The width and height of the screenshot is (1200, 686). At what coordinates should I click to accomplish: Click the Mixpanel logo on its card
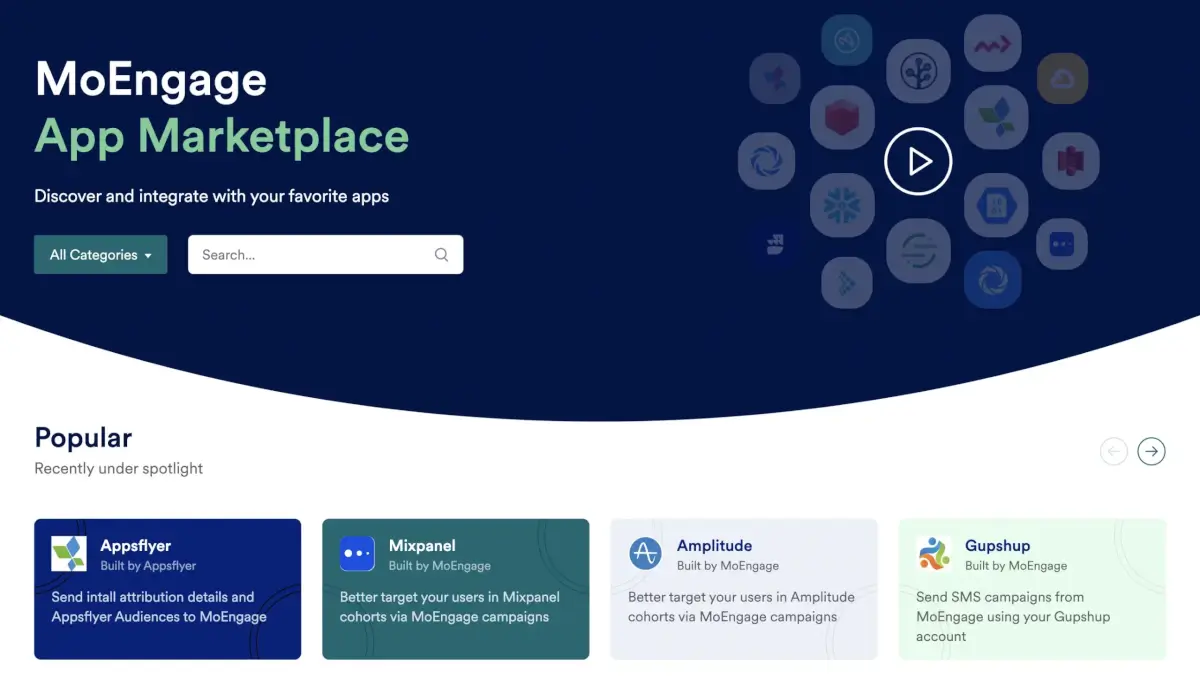tap(357, 554)
